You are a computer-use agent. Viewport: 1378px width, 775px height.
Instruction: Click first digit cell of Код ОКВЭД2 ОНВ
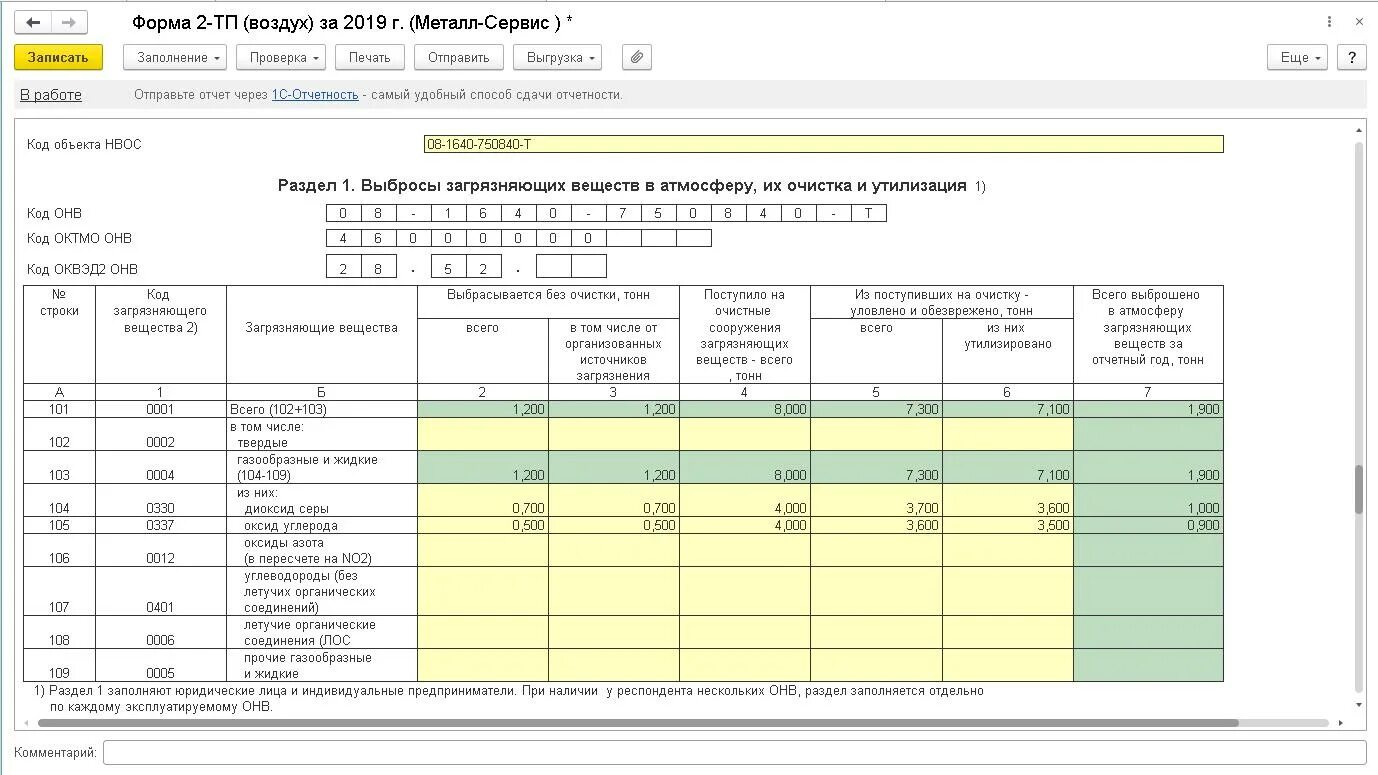click(x=344, y=266)
